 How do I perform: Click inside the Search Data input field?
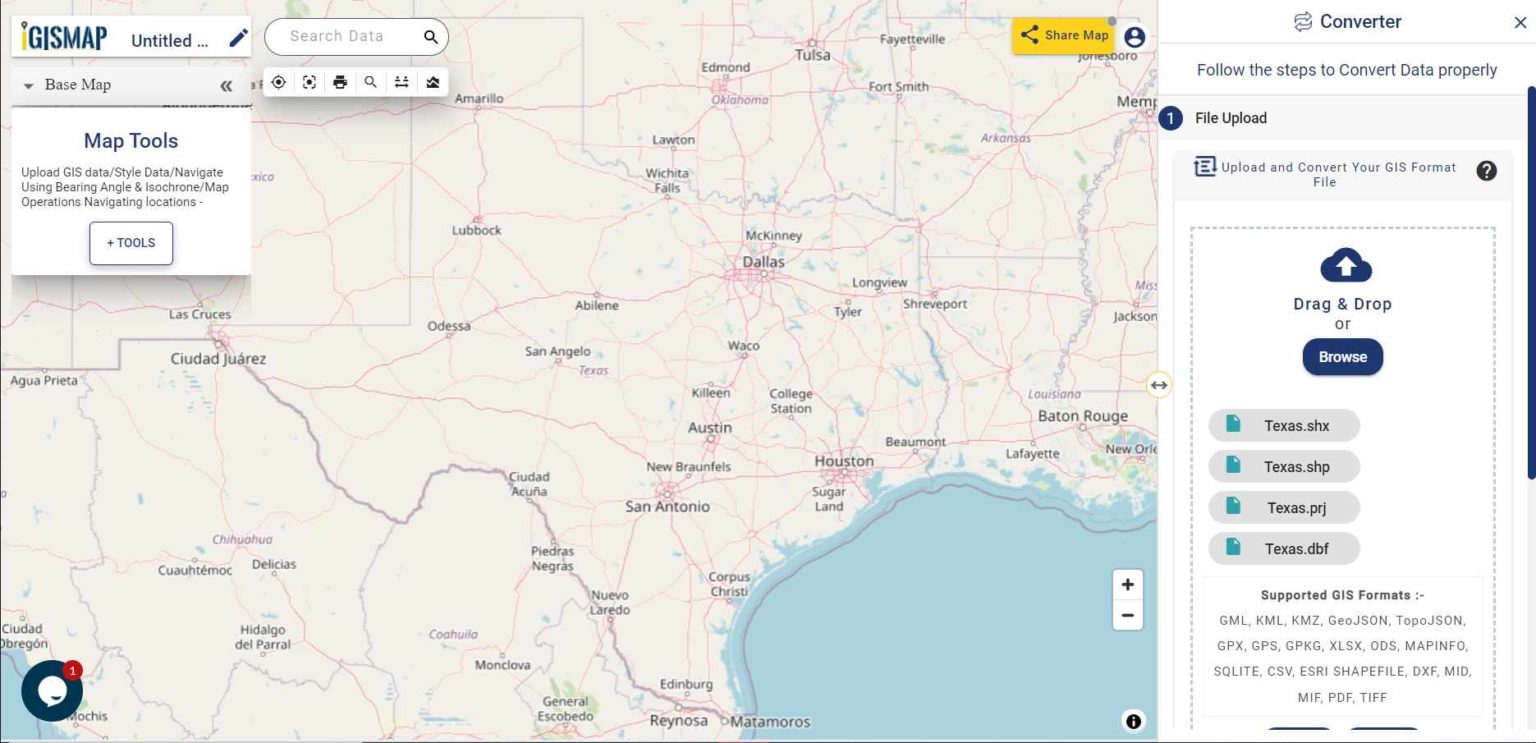345,36
